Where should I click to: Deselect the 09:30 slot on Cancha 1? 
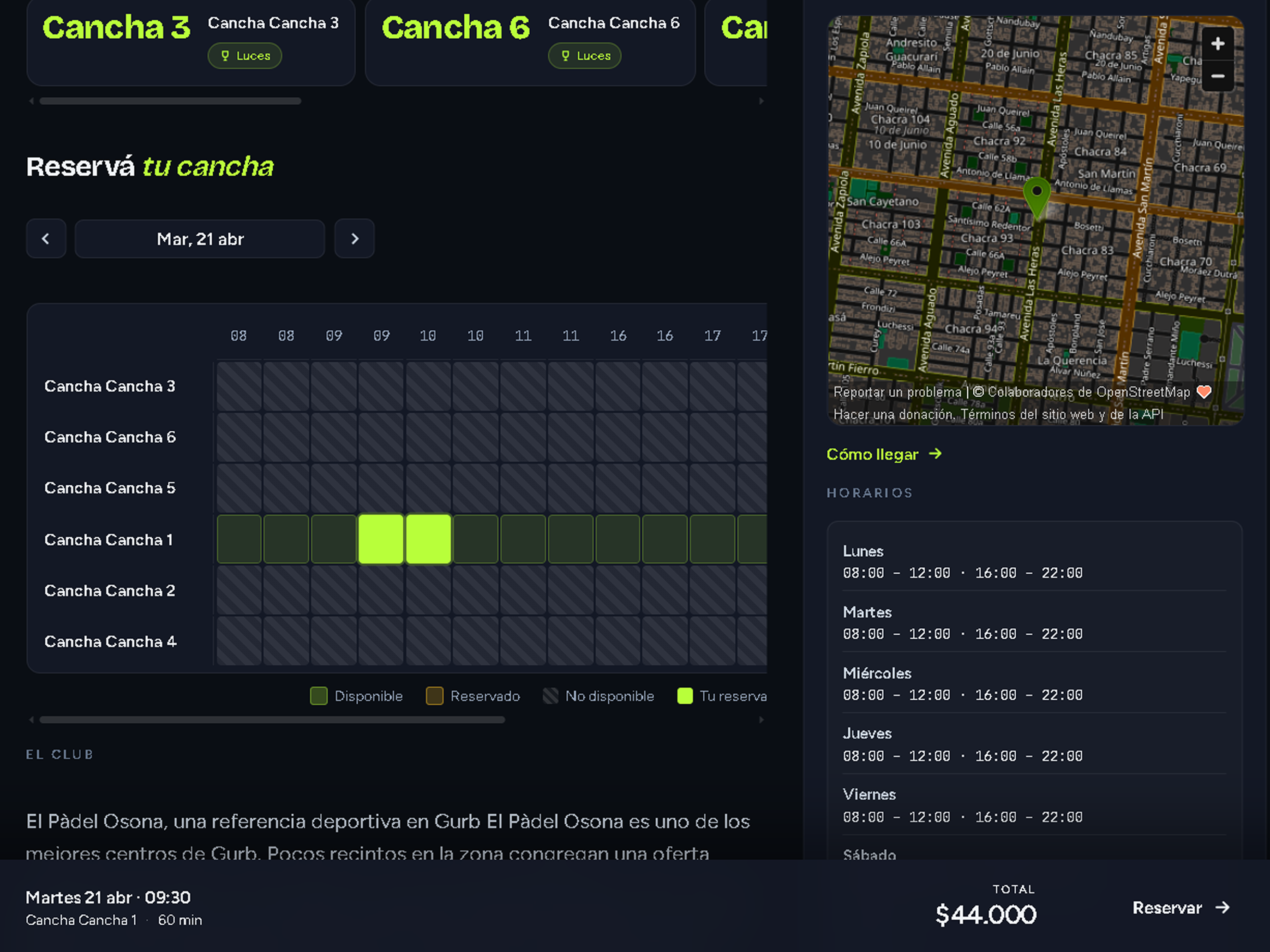tap(381, 539)
